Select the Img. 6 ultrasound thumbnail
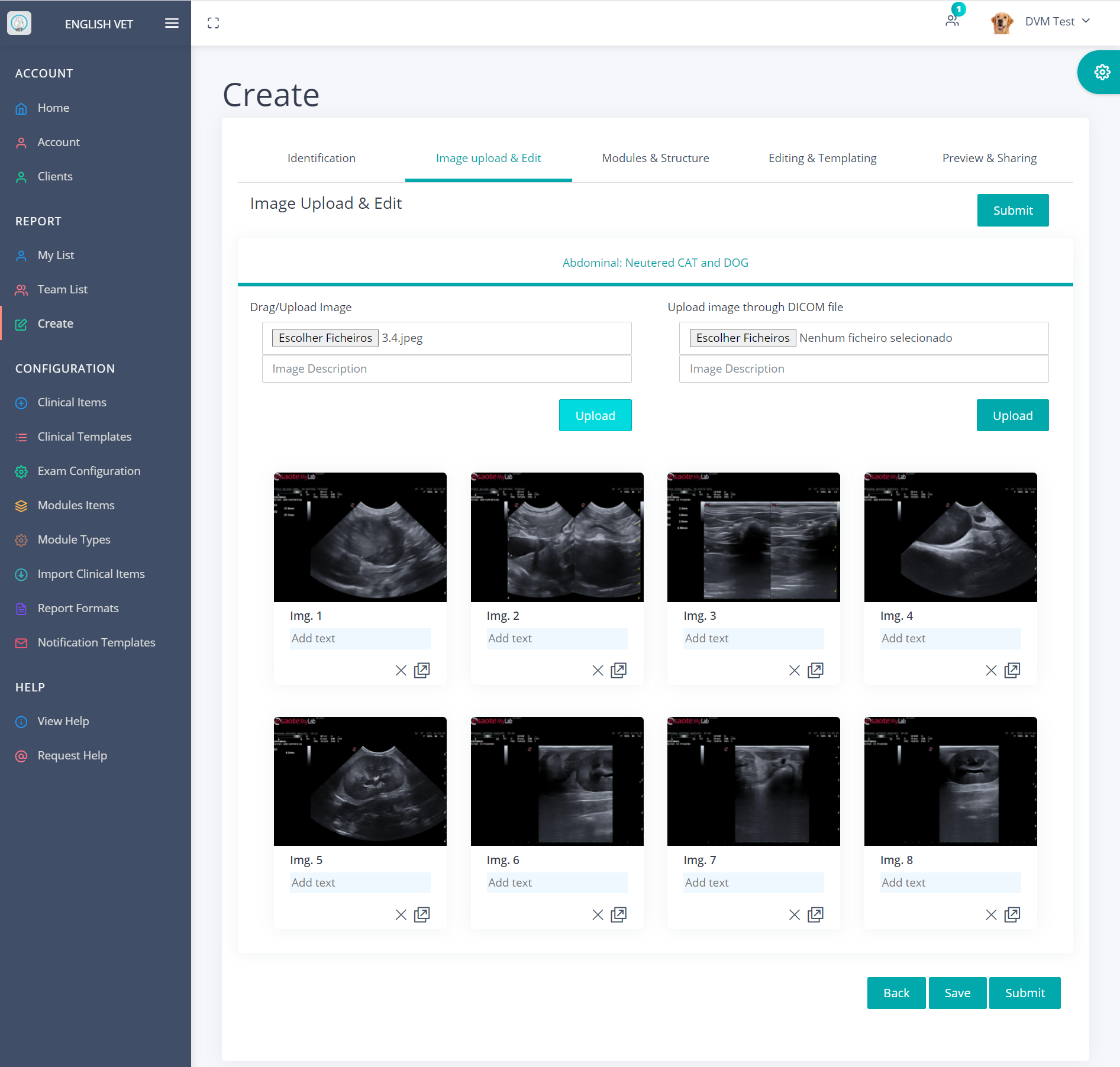Image resolution: width=1120 pixels, height=1067 pixels. point(557,781)
